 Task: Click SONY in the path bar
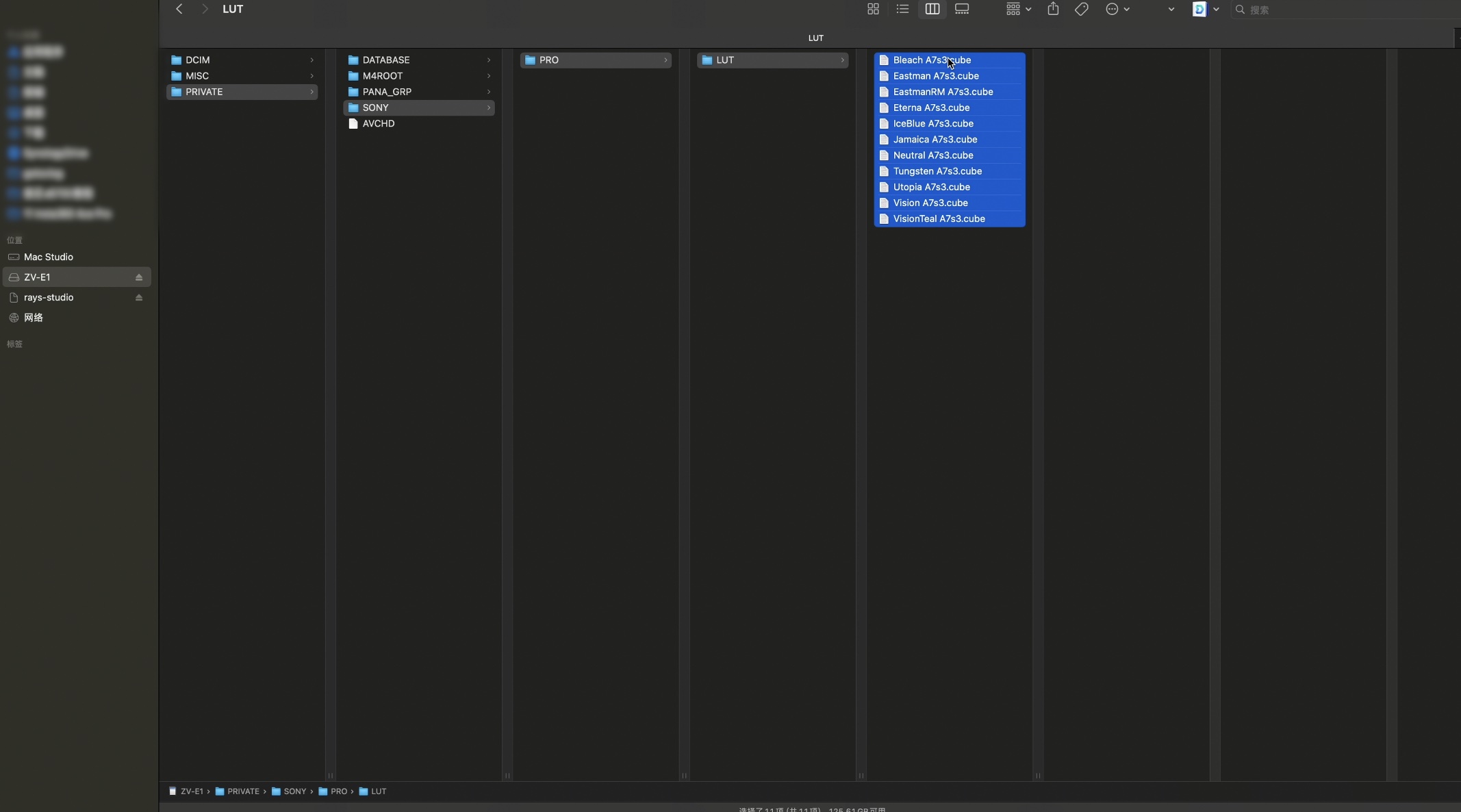[289, 791]
